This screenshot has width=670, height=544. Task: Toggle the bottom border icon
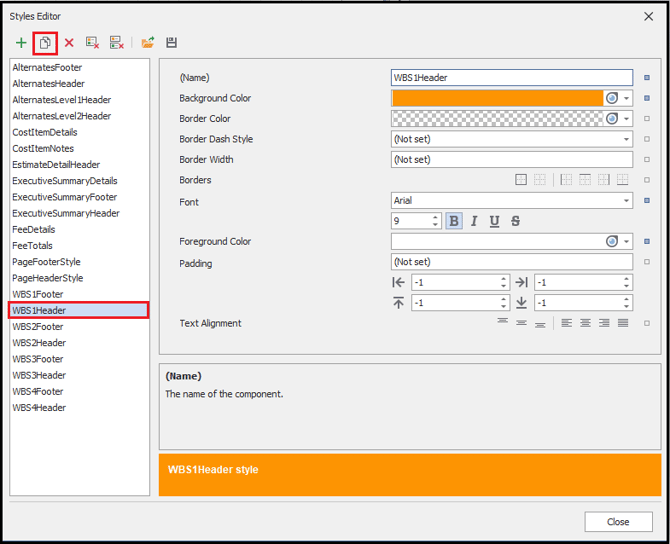[623, 180]
